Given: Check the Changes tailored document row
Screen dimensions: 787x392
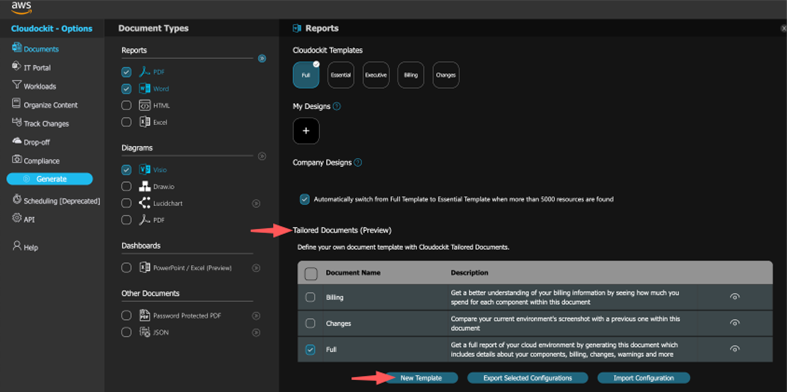Looking at the screenshot, I should pos(311,323).
